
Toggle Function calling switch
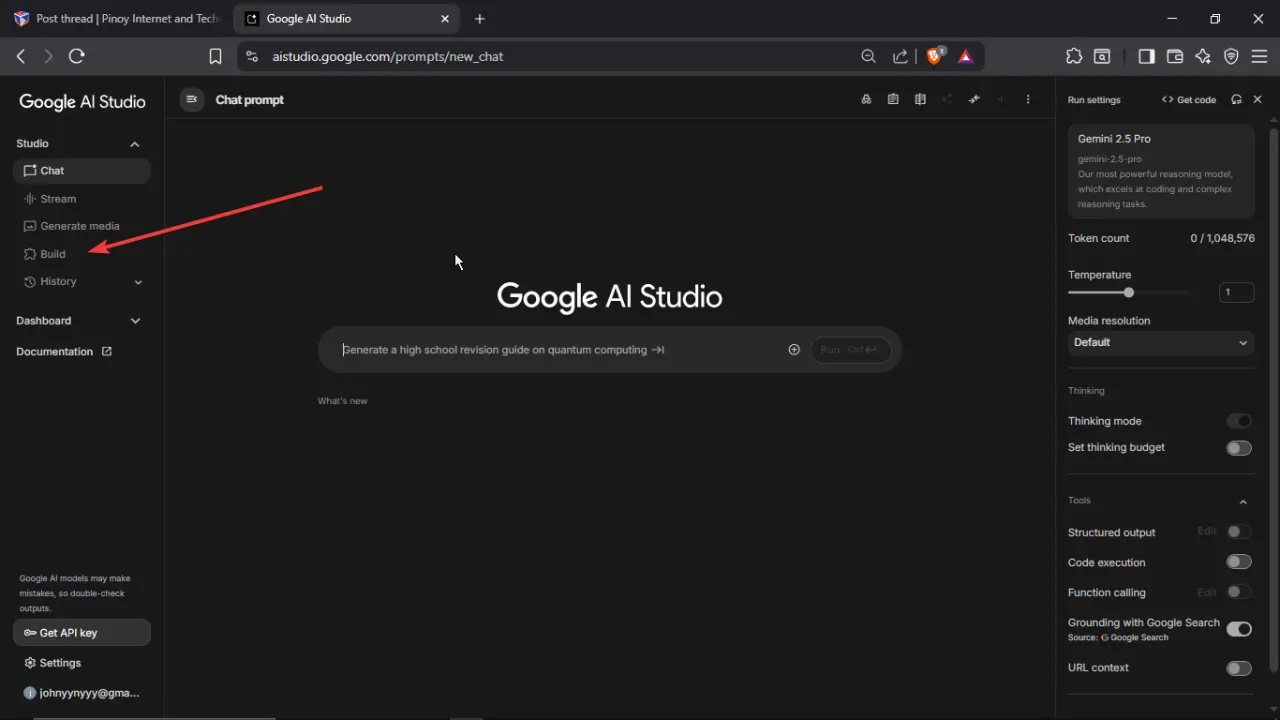(1239, 592)
